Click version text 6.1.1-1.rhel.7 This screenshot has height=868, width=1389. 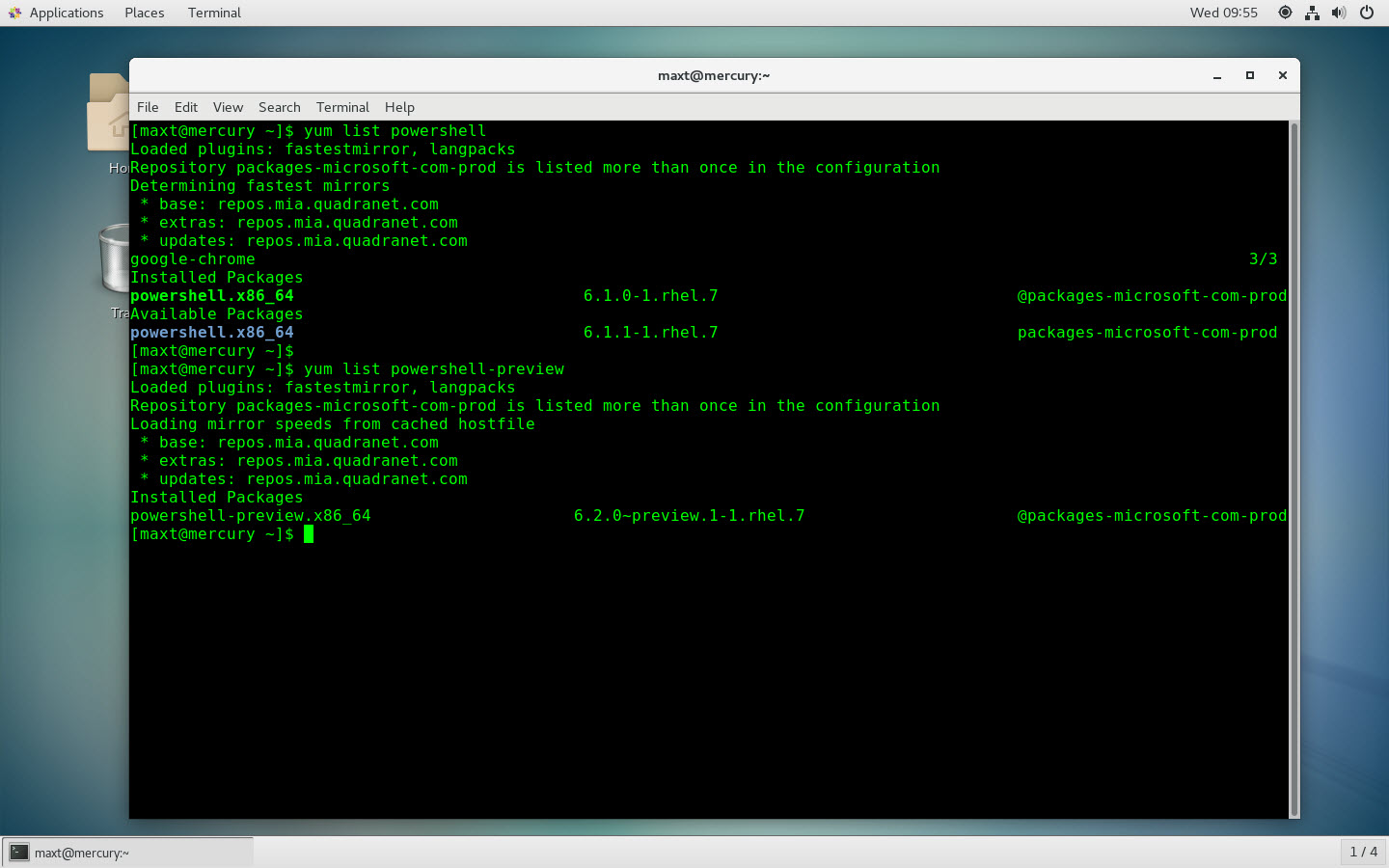pyautogui.click(x=651, y=333)
